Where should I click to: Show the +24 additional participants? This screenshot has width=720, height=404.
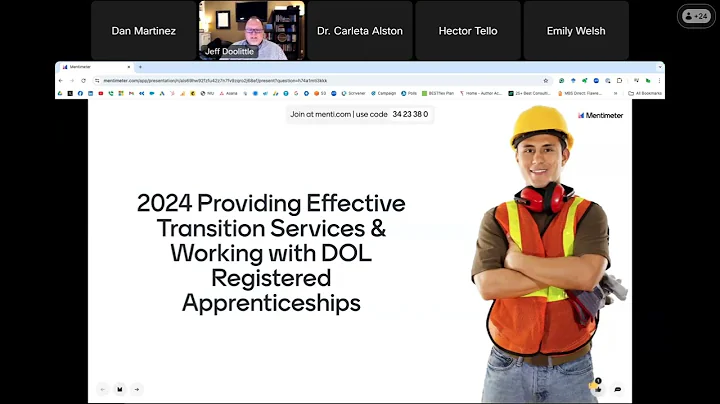[x=696, y=16]
